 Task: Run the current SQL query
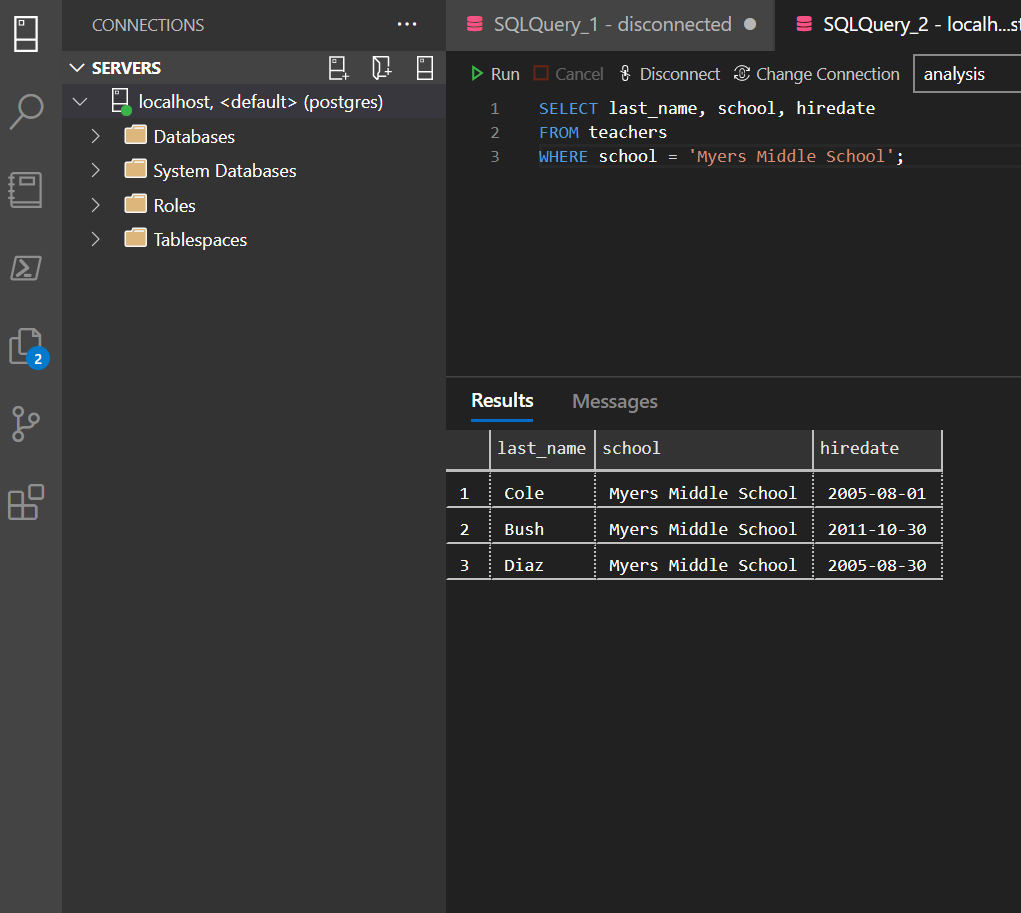(x=495, y=74)
